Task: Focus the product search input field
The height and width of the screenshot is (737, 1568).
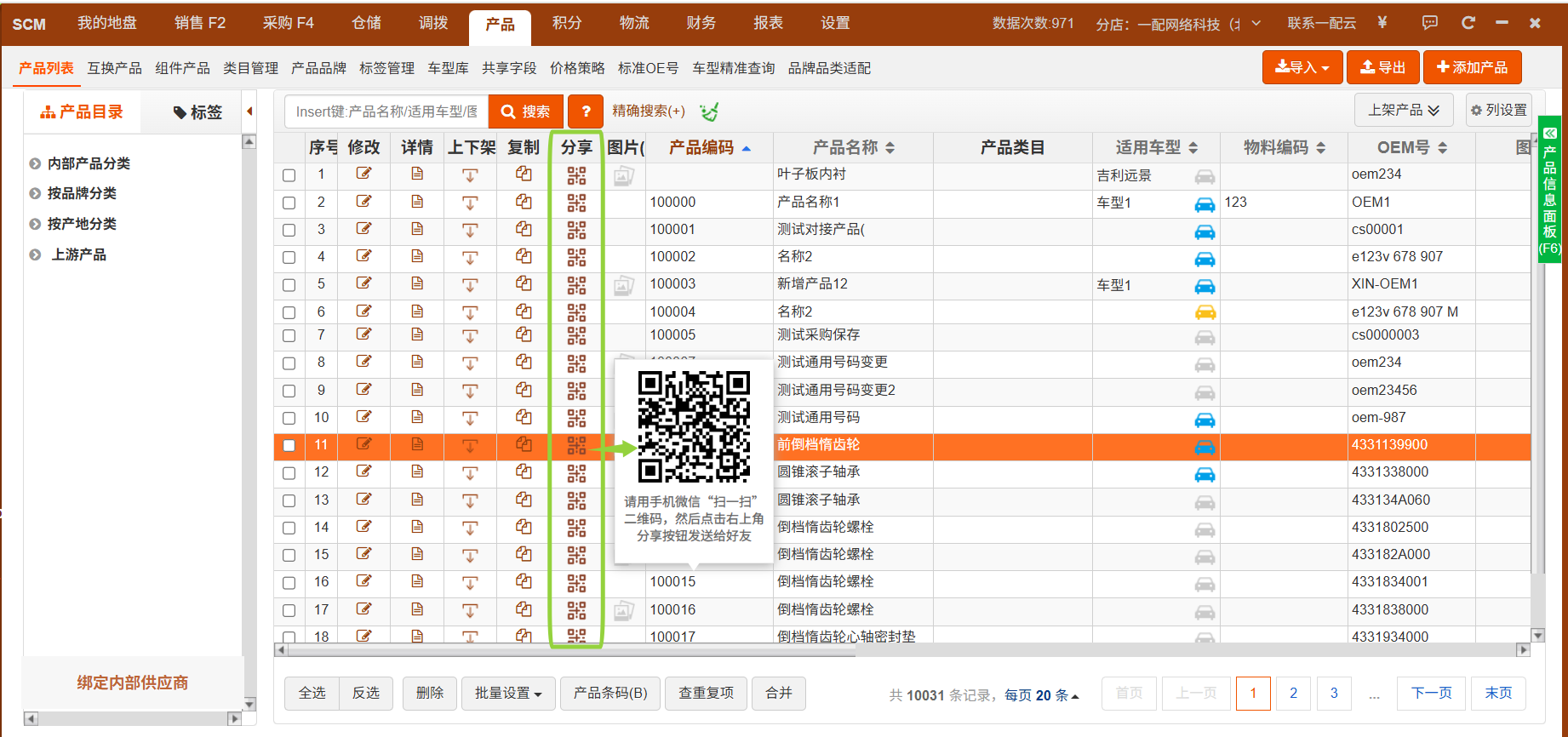Action: point(386,111)
